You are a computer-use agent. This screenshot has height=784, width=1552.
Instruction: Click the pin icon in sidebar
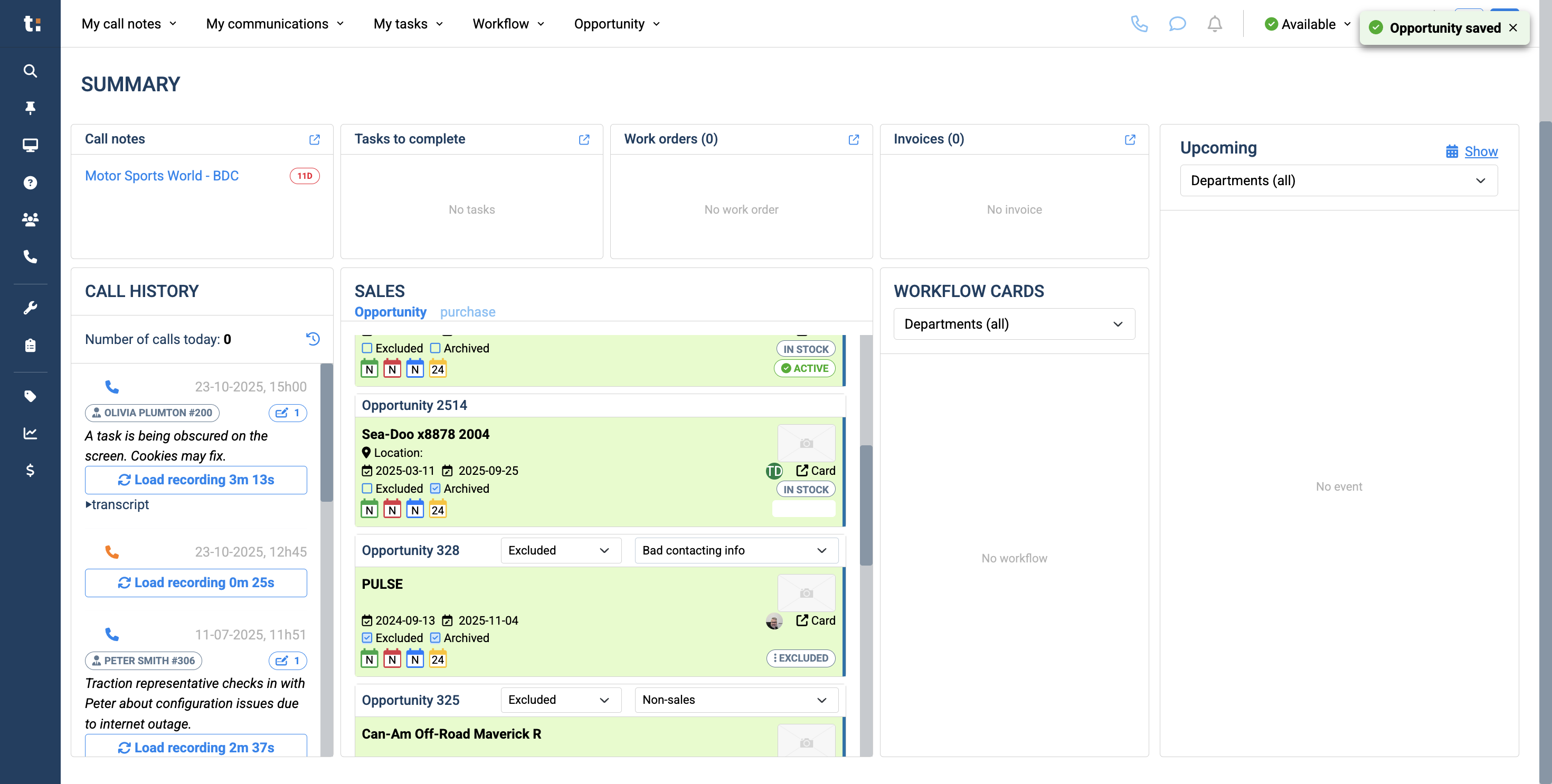(x=30, y=108)
